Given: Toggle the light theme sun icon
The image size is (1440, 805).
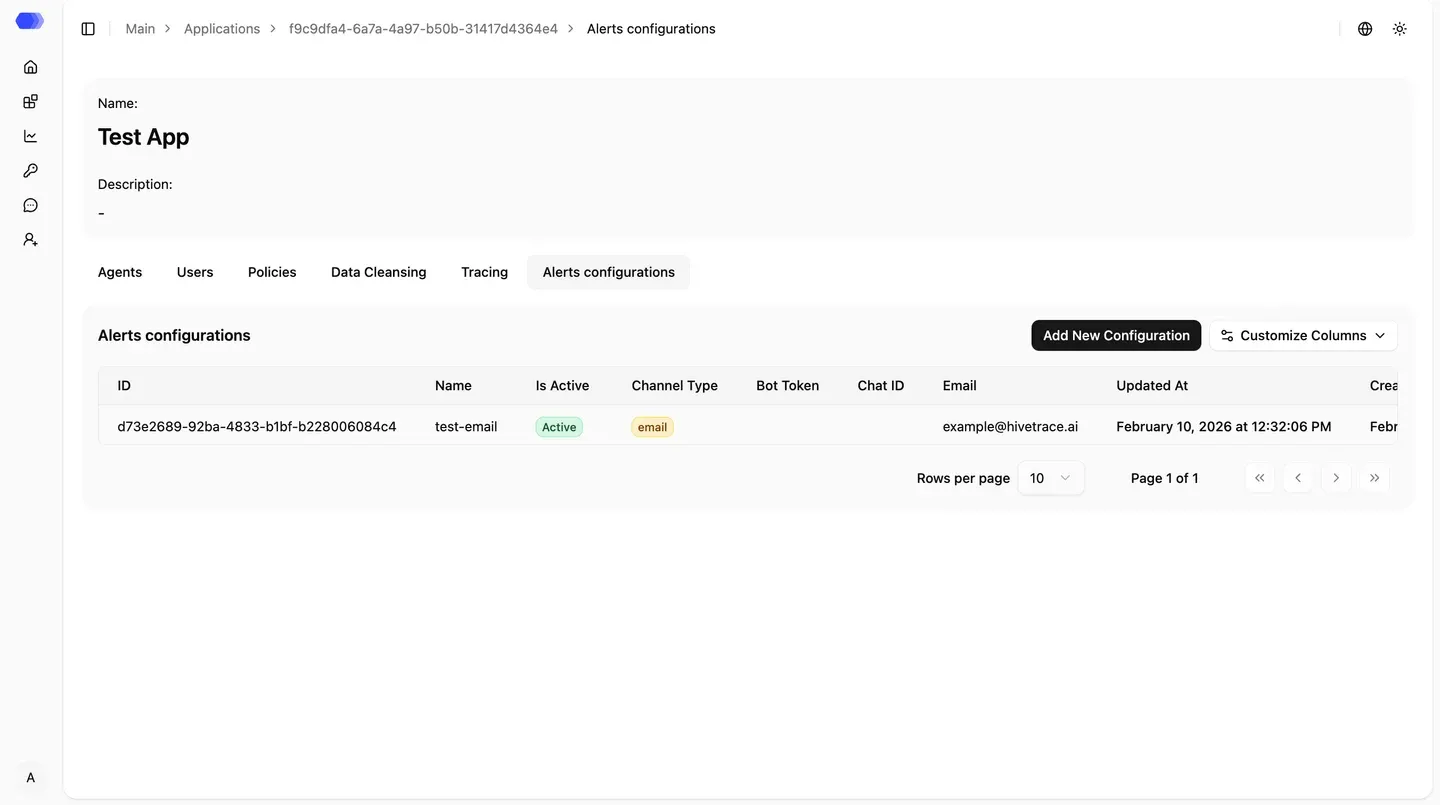Looking at the screenshot, I should click(1400, 29).
